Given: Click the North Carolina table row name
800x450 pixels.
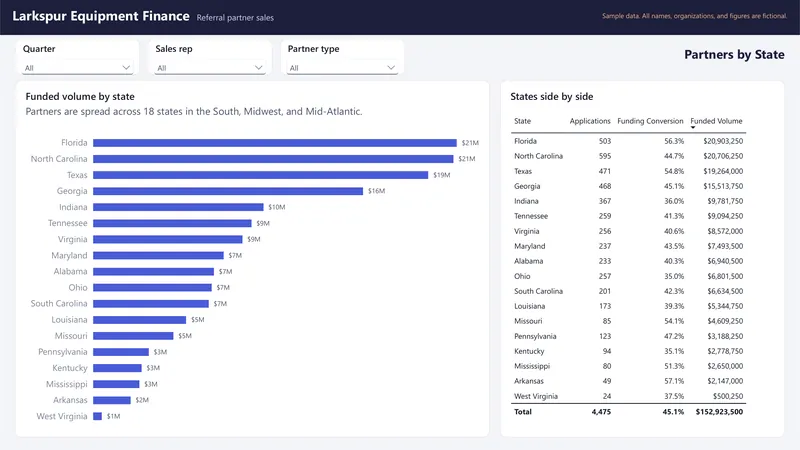Looking at the screenshot, I should (538, 156).
